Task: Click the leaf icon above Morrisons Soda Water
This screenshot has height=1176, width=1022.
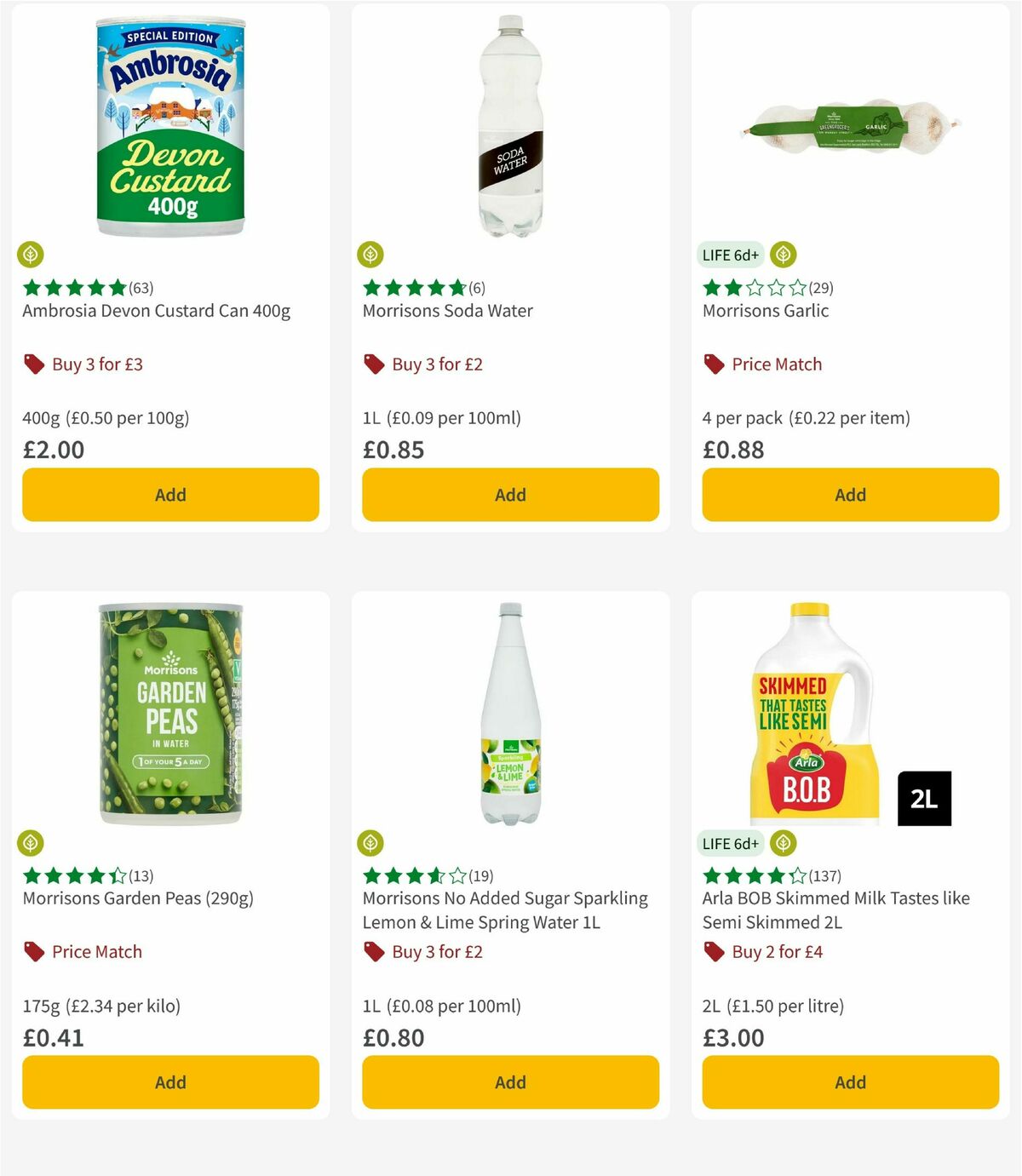Action: pyautogui.click(x=370, y=255)
